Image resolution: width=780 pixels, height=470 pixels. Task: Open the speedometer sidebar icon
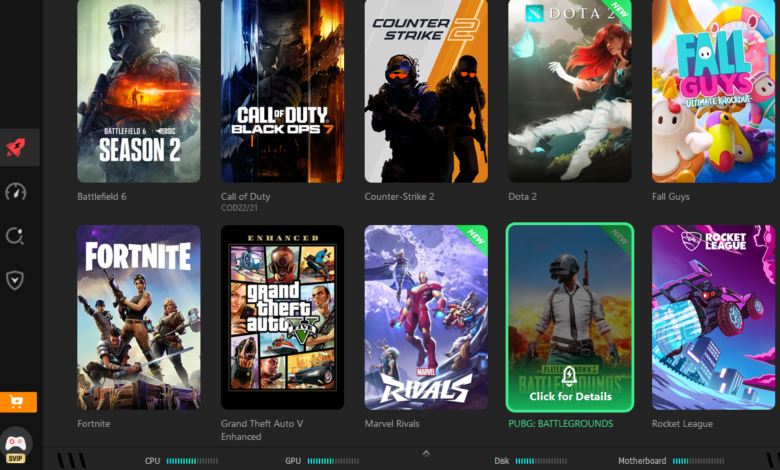(15, 191)
